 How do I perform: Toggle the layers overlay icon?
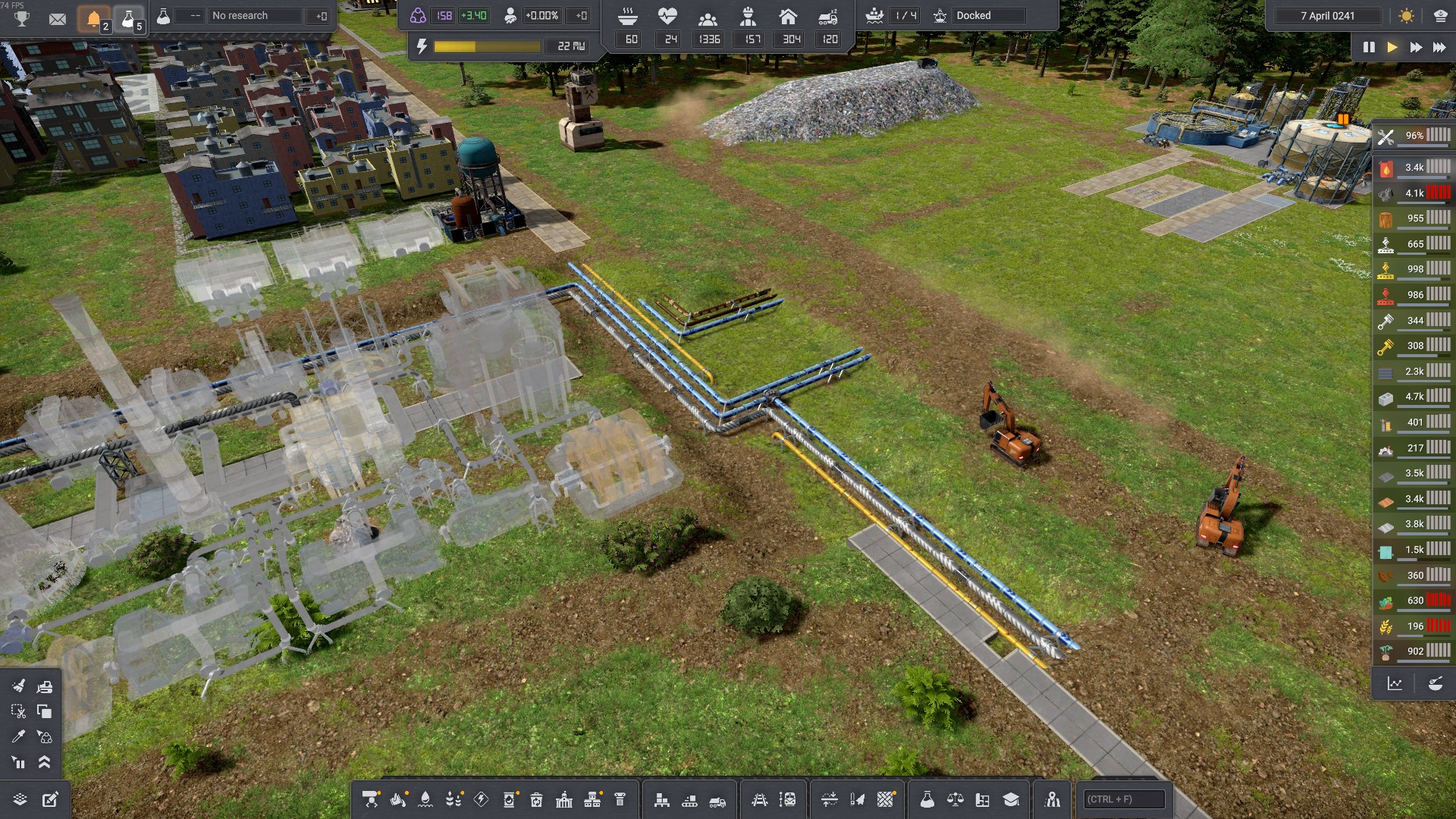point(20,800)
